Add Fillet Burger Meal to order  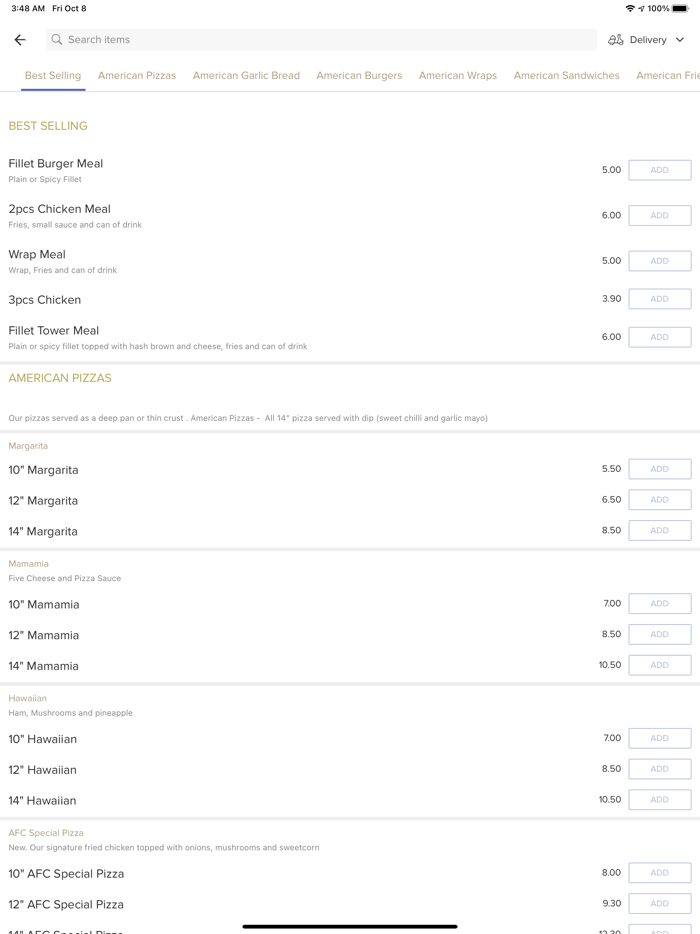659,170
